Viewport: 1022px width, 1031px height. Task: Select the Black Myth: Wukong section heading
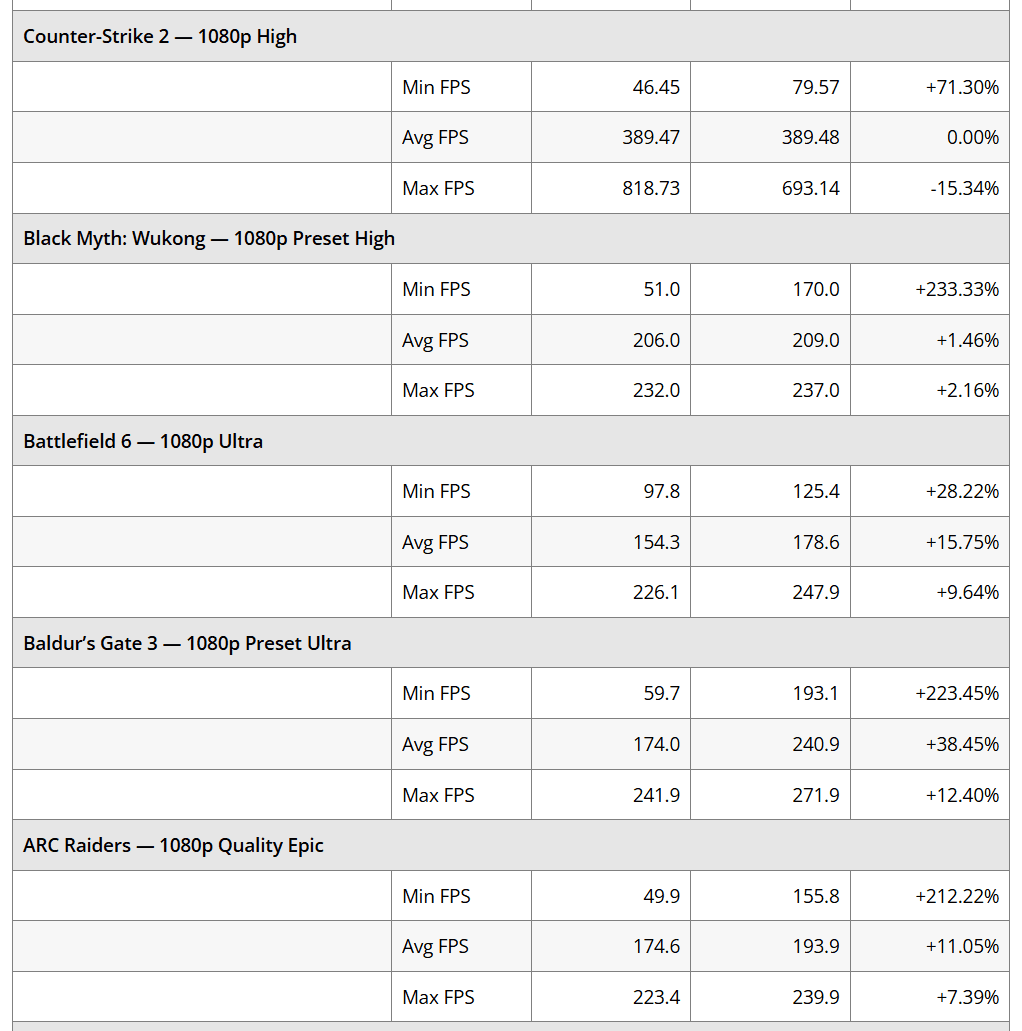209,239
